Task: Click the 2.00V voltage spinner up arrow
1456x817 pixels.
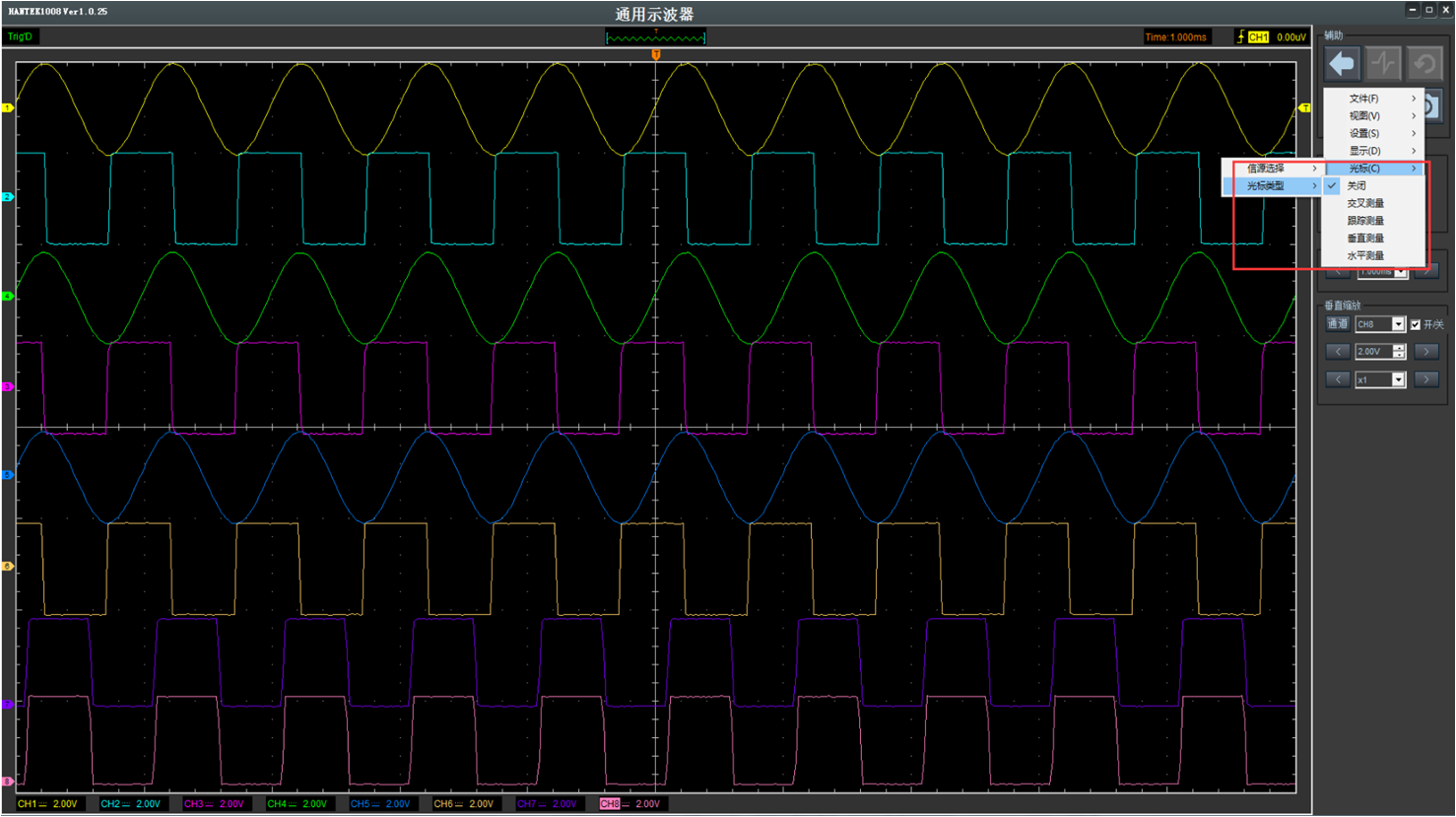Action: pyautogui.click(x=1399, y=348)
